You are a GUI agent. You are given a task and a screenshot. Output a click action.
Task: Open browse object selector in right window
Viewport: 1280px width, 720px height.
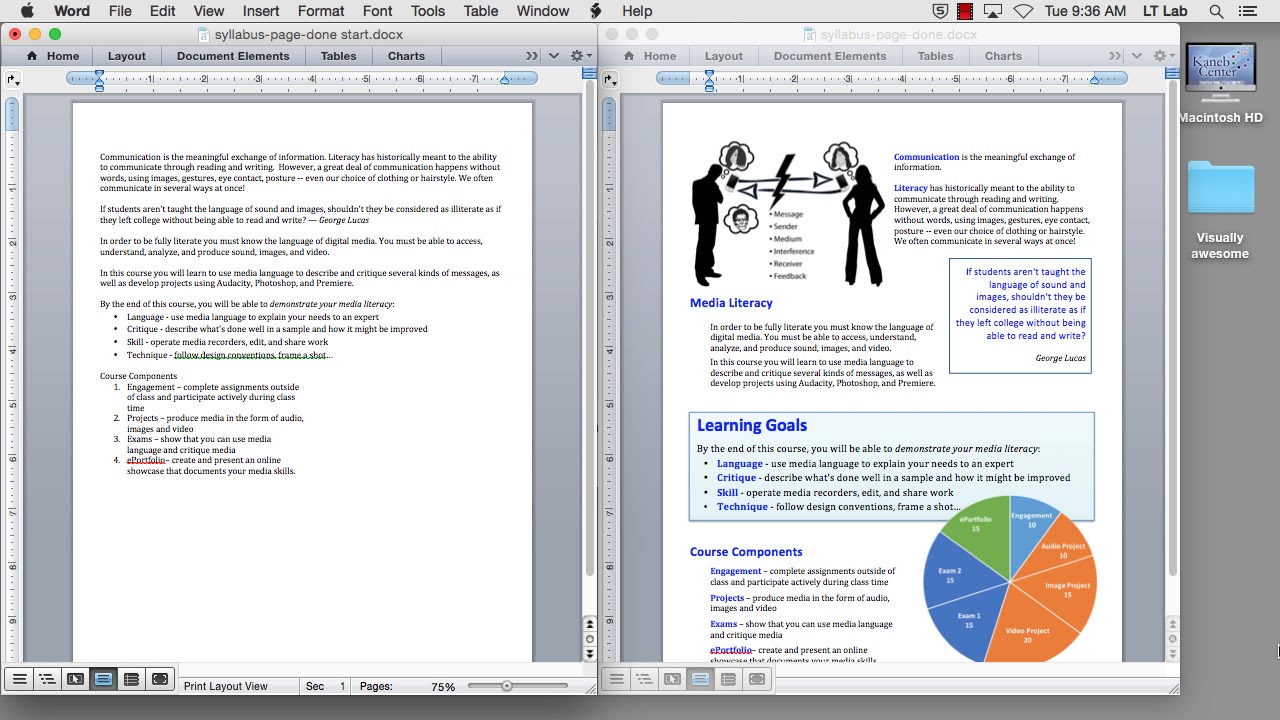click(1172, 639)
